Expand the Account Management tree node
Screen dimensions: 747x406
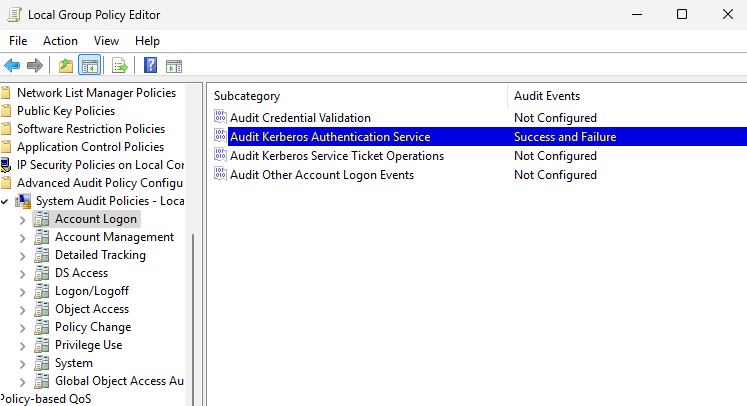(22, 237)
